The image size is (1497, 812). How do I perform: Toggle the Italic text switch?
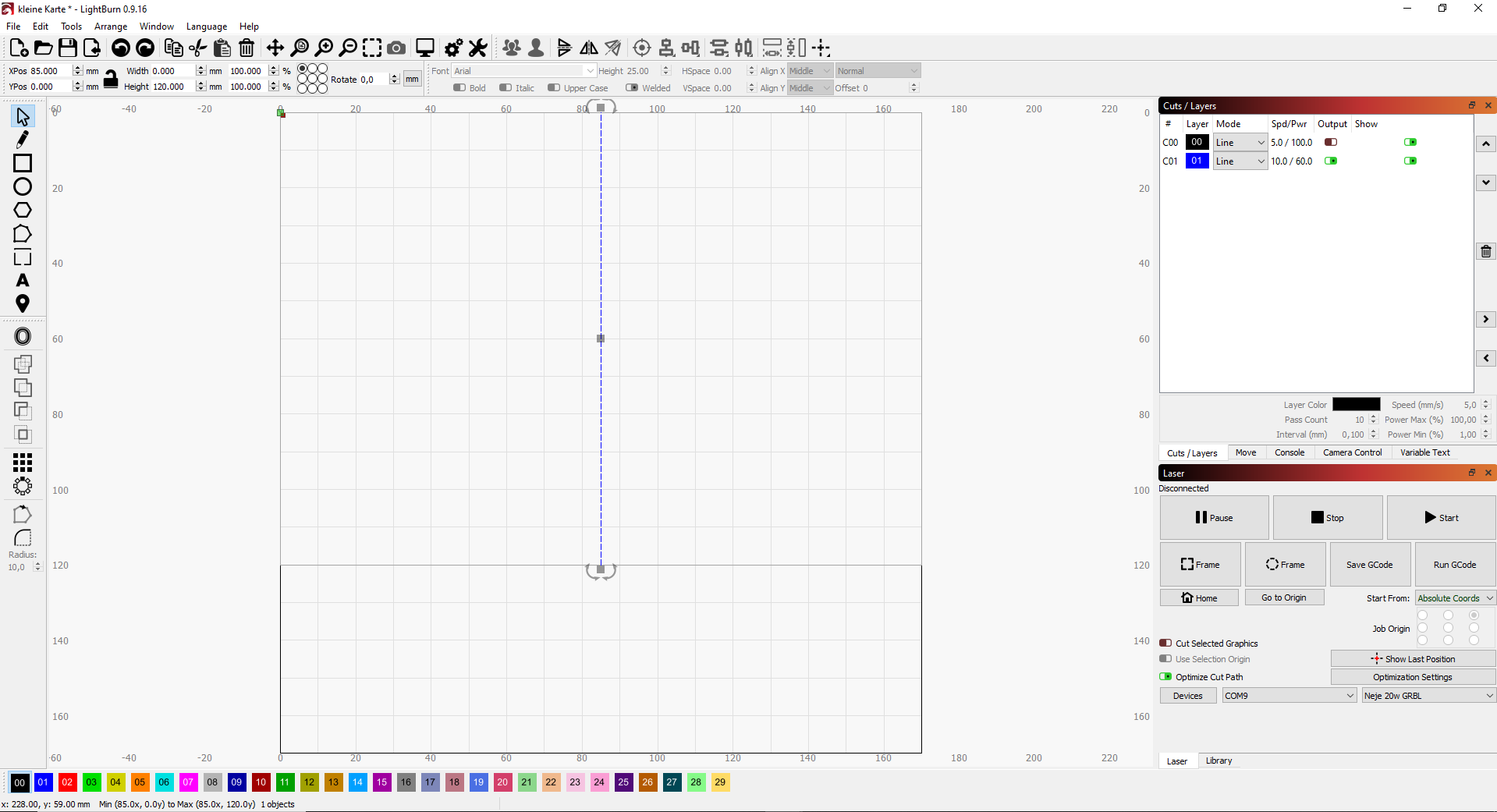pos(506,87)
